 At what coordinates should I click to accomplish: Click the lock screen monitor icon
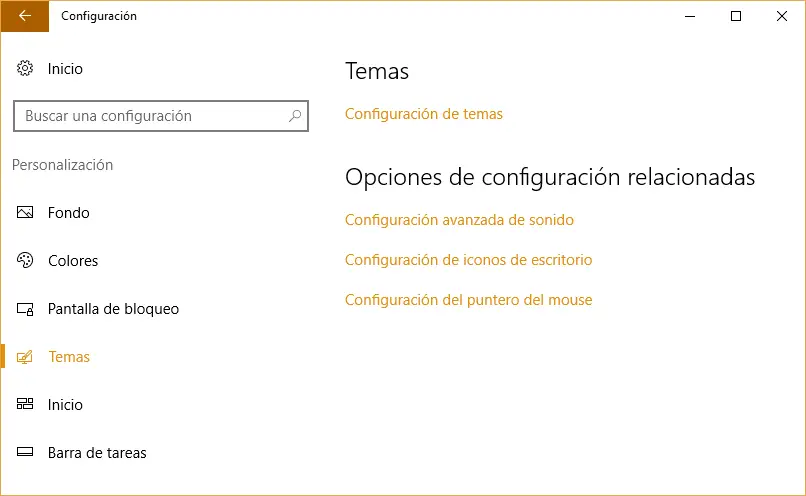(x=26, y=309)
